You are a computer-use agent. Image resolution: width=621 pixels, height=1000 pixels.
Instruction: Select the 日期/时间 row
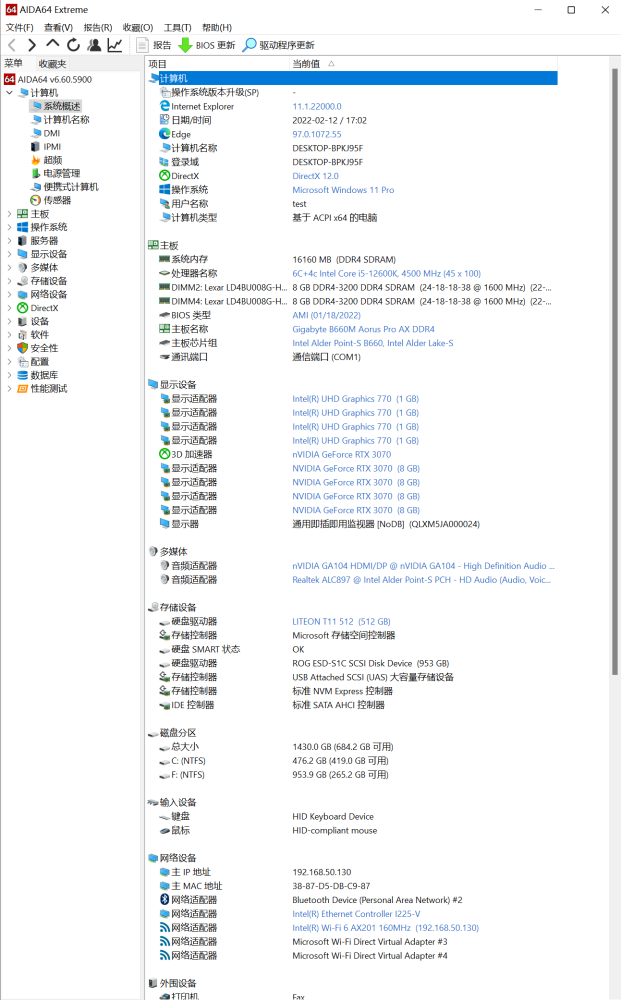tap(352, 121)
